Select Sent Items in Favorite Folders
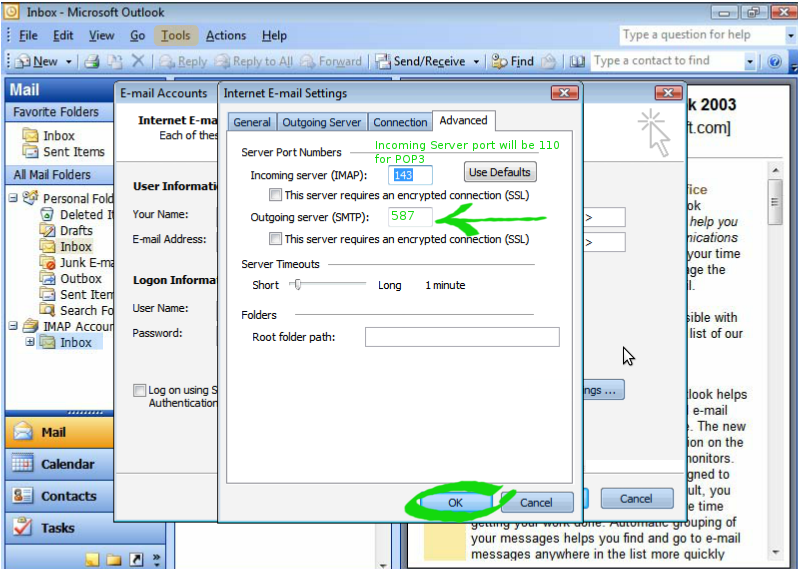Screen dimensions: 798x569 [64, 152]
